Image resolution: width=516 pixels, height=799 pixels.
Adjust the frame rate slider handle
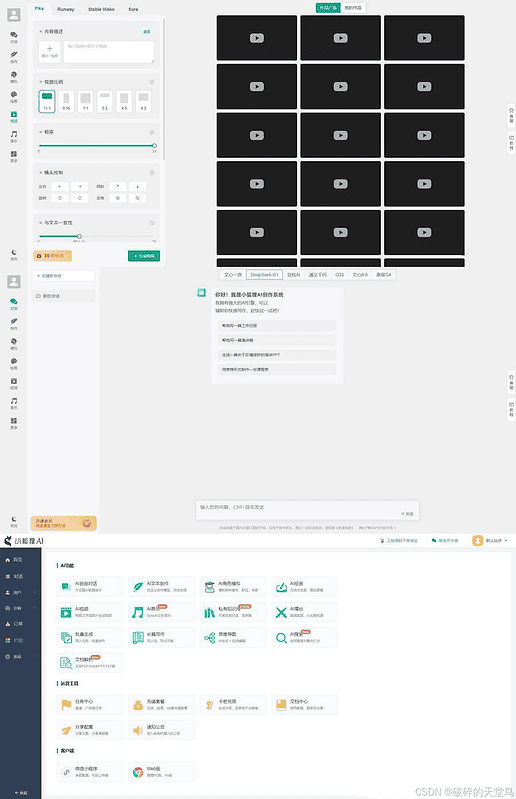[154, 146]
